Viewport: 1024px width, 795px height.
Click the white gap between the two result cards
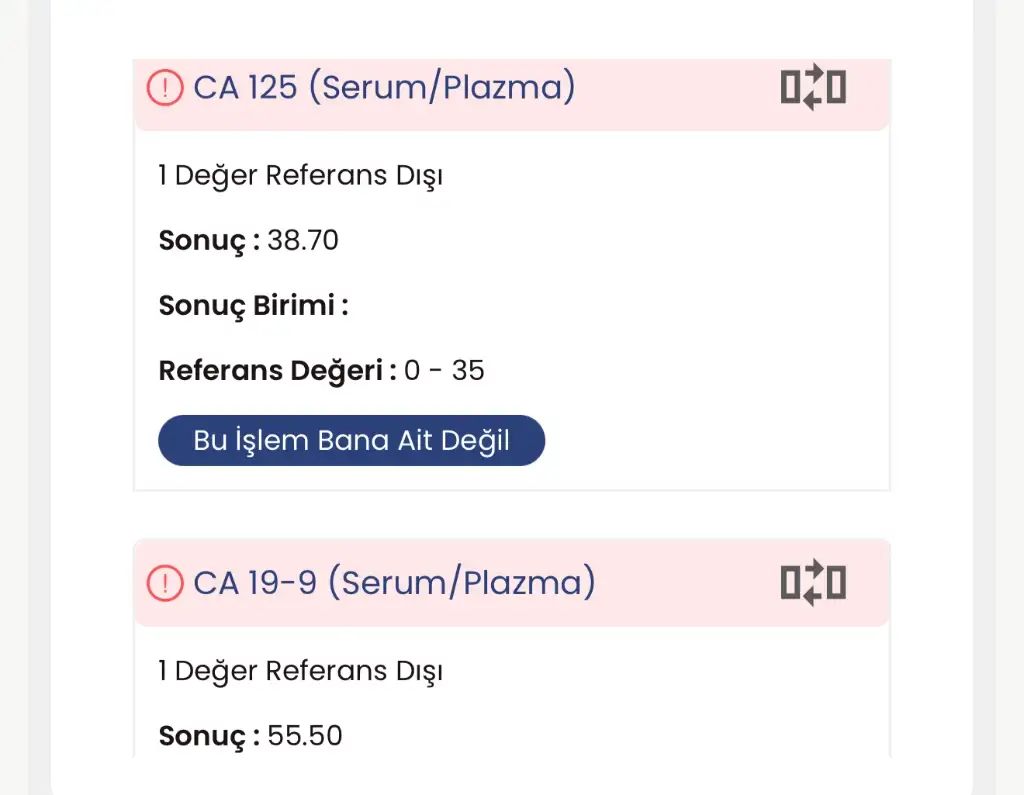(x=510, y=515)
